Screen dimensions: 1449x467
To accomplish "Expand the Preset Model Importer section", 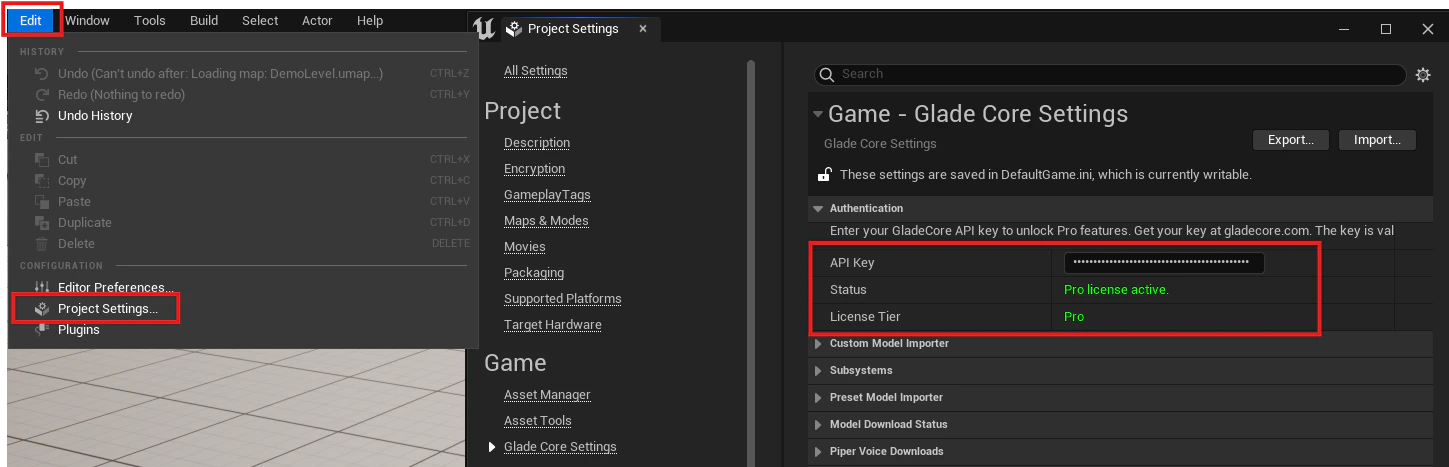I will (x=818, y=398).
